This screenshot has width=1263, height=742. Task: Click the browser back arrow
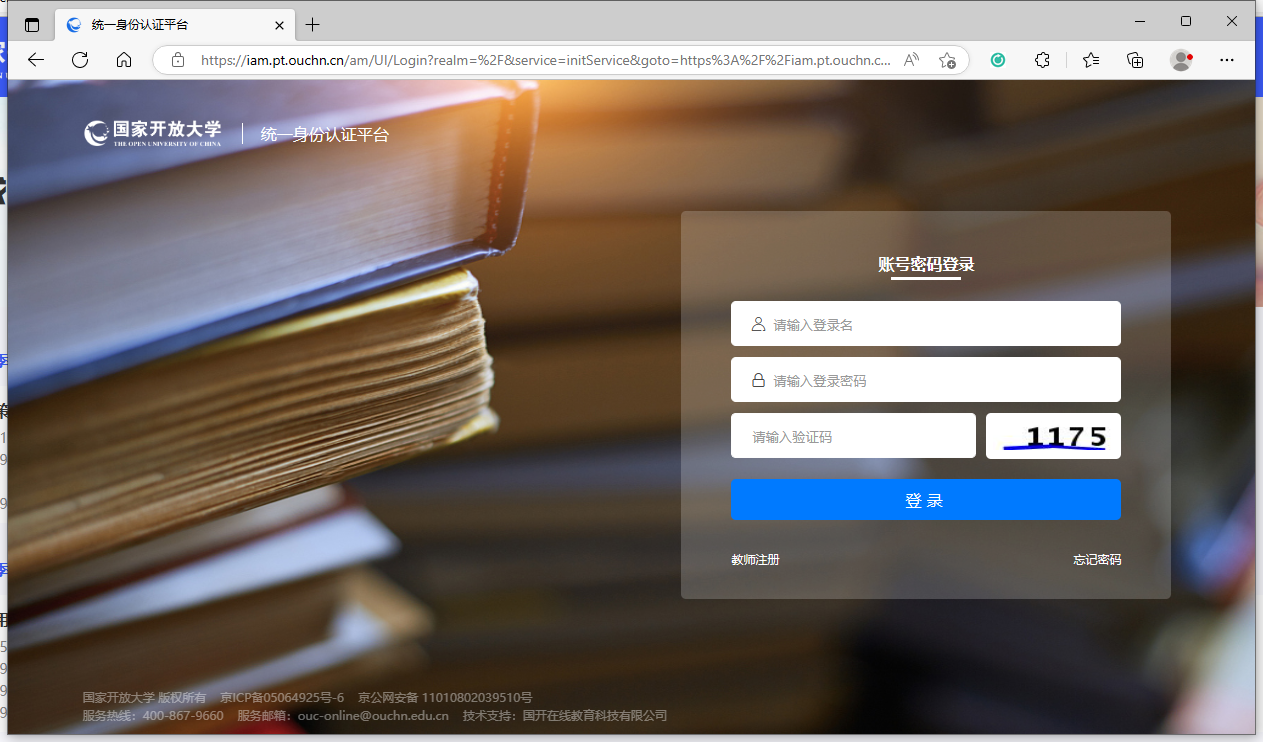[36, 60]
